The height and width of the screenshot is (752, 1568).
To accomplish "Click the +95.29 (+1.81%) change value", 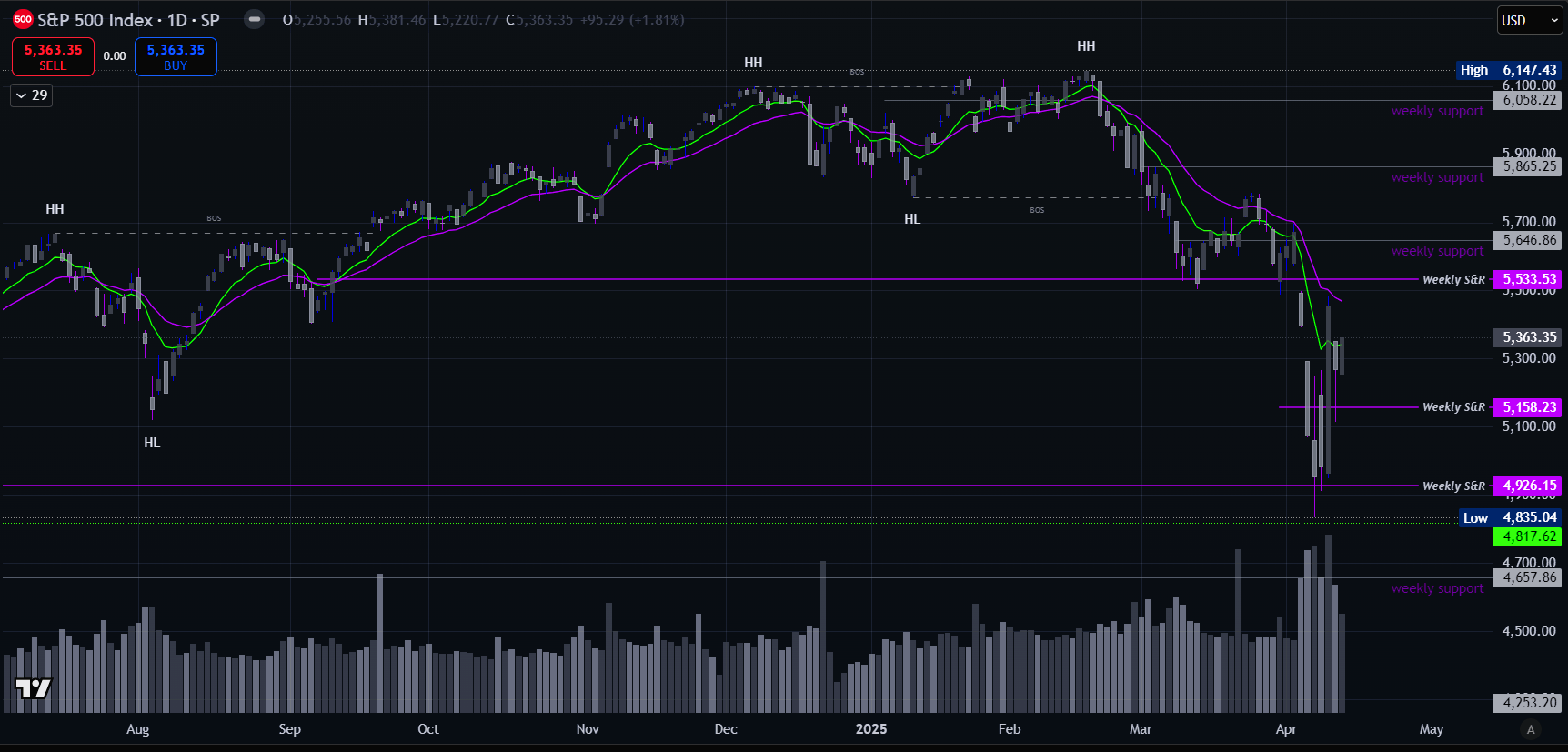I will [632, 20].
